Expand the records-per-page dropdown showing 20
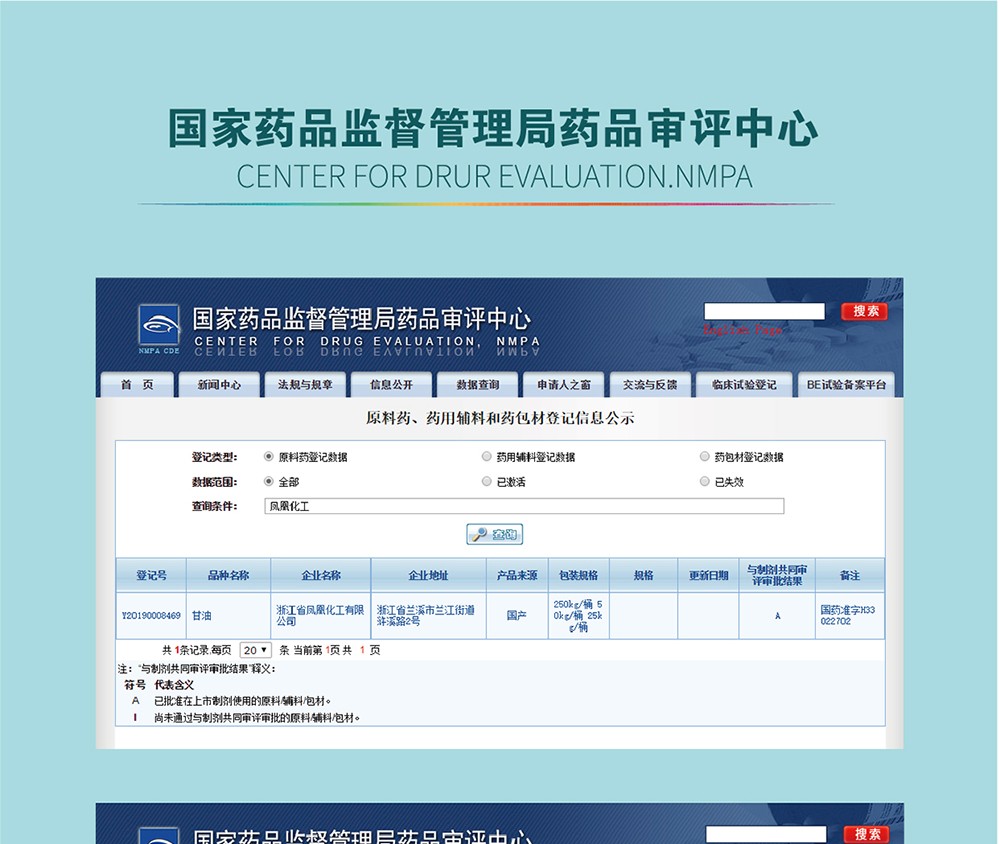 [256, 650]
